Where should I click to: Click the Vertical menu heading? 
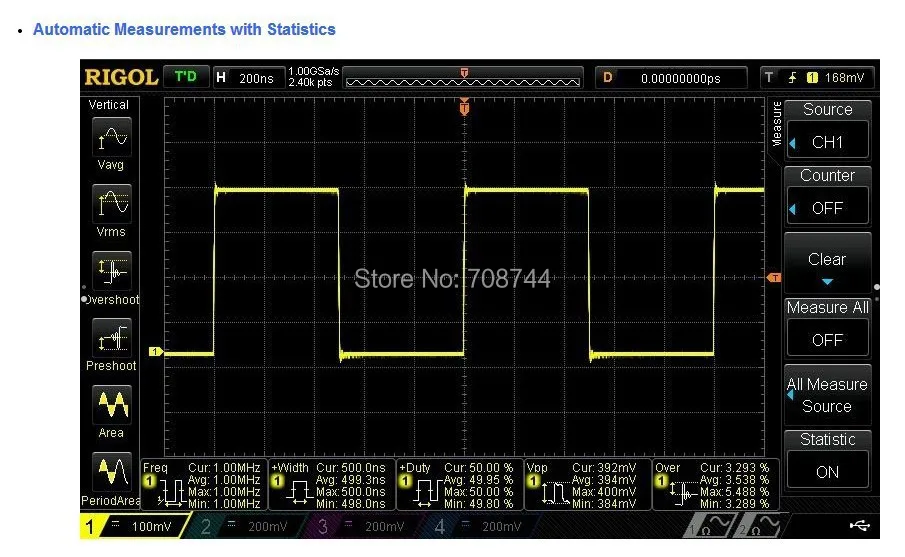[x=109, y=104]
